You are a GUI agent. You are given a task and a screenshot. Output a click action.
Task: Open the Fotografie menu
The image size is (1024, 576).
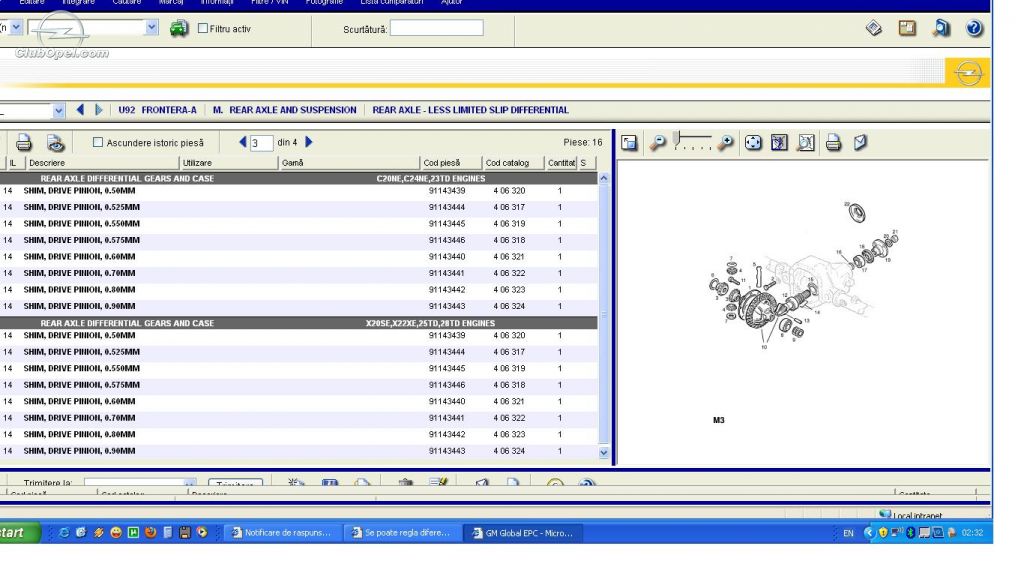(324, 3)
